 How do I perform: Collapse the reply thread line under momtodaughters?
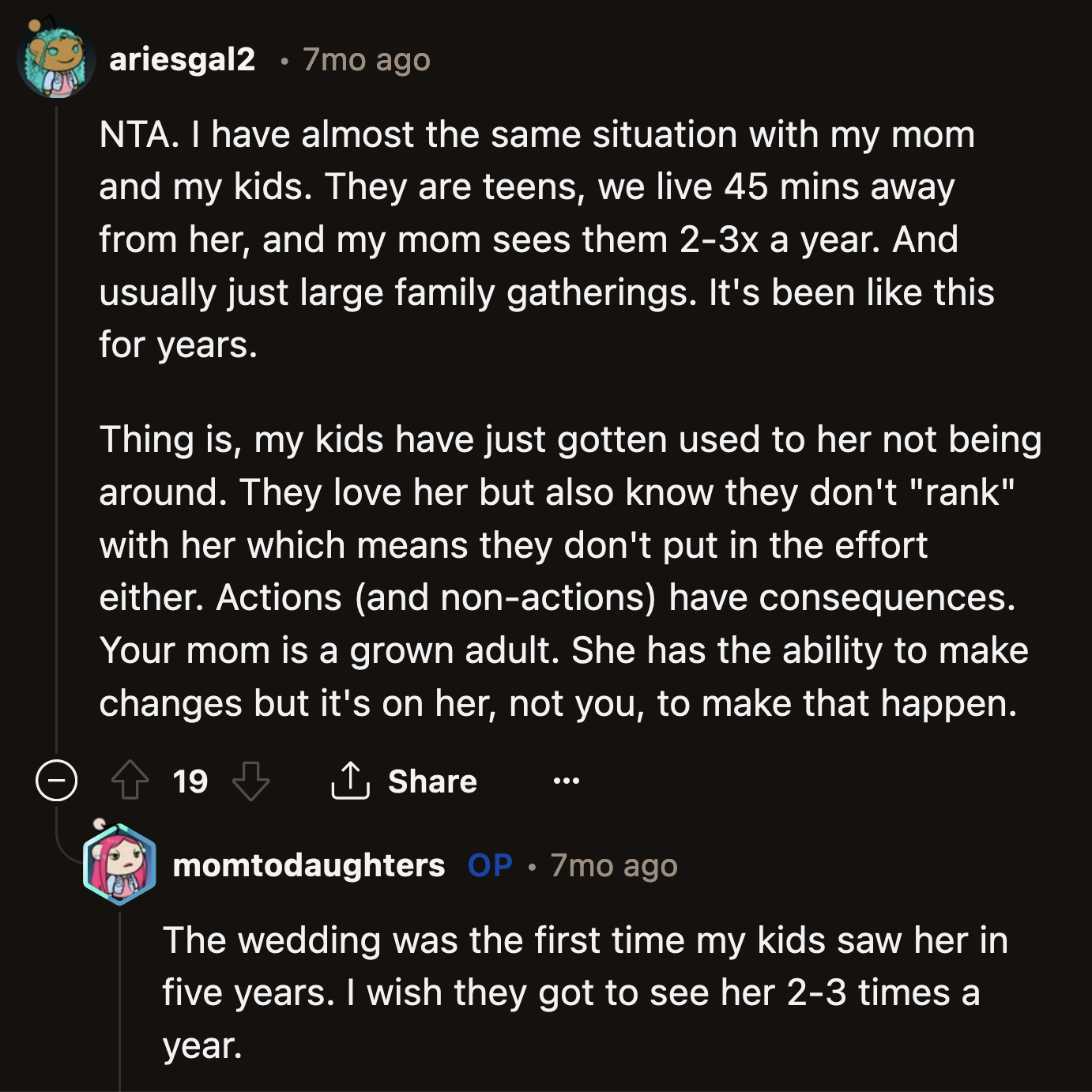(x=120, y=1004)
